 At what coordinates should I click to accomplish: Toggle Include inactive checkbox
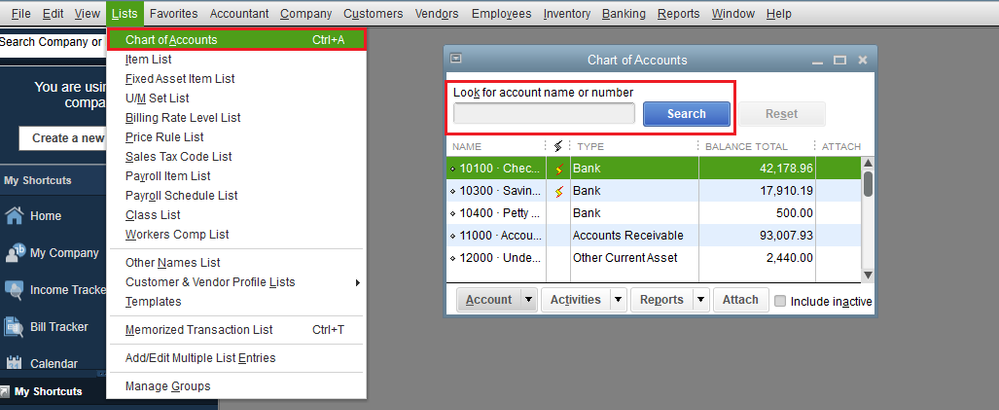(x=780, y=301)
